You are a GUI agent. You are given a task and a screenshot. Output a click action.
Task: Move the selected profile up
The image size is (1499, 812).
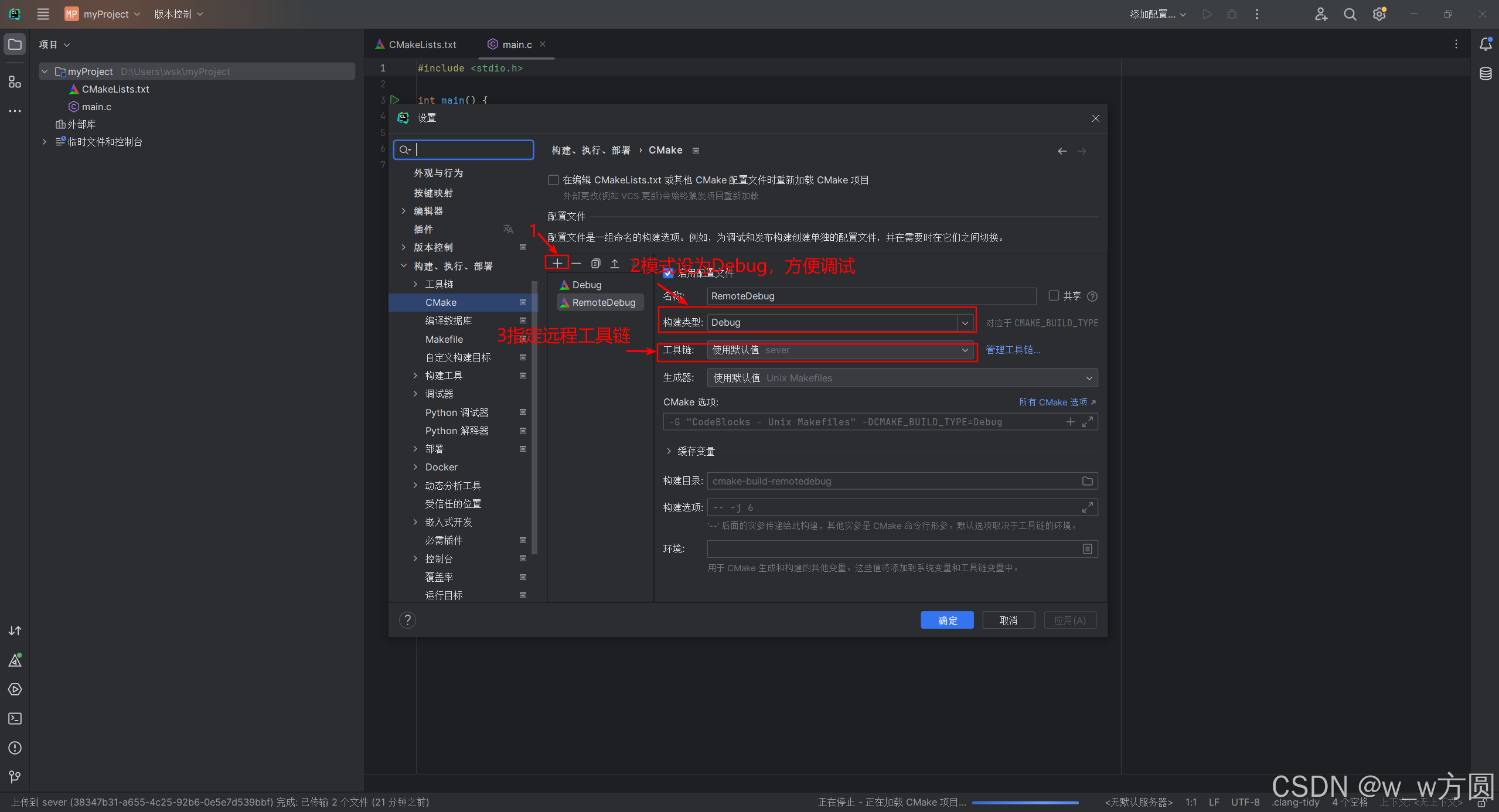(615, 264)
